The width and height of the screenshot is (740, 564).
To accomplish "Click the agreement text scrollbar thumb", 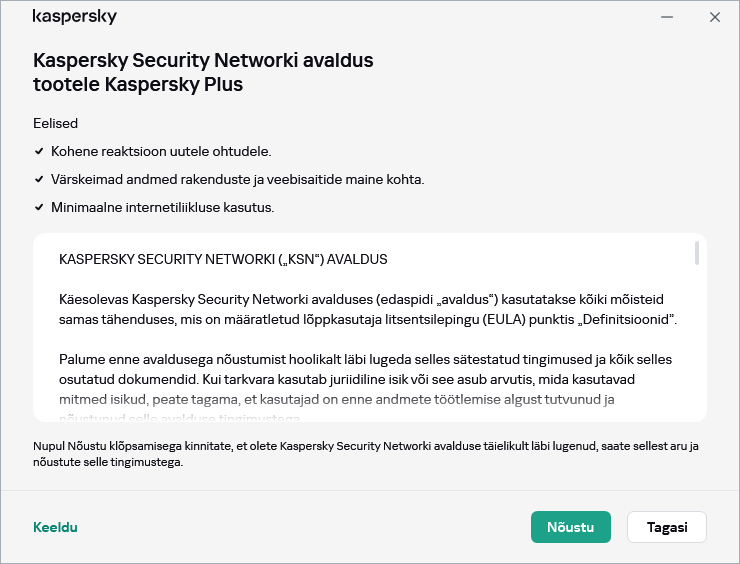I will pos(696,254).
